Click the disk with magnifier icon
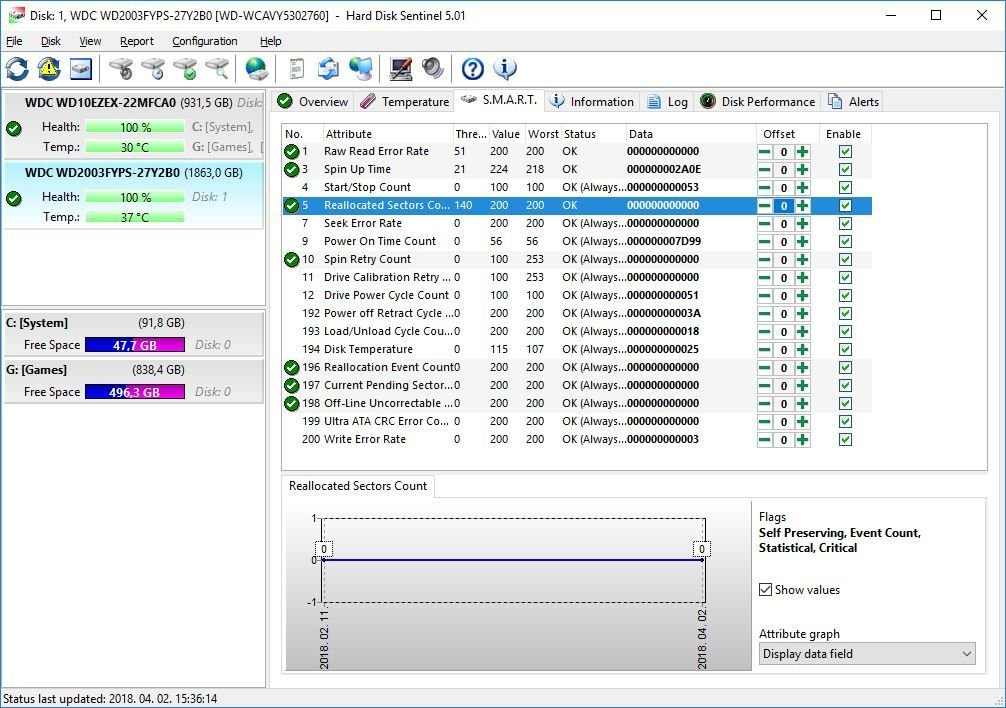Image resolution: width=1006 pixels, height=708 pixels. click(x=217, y=69)
